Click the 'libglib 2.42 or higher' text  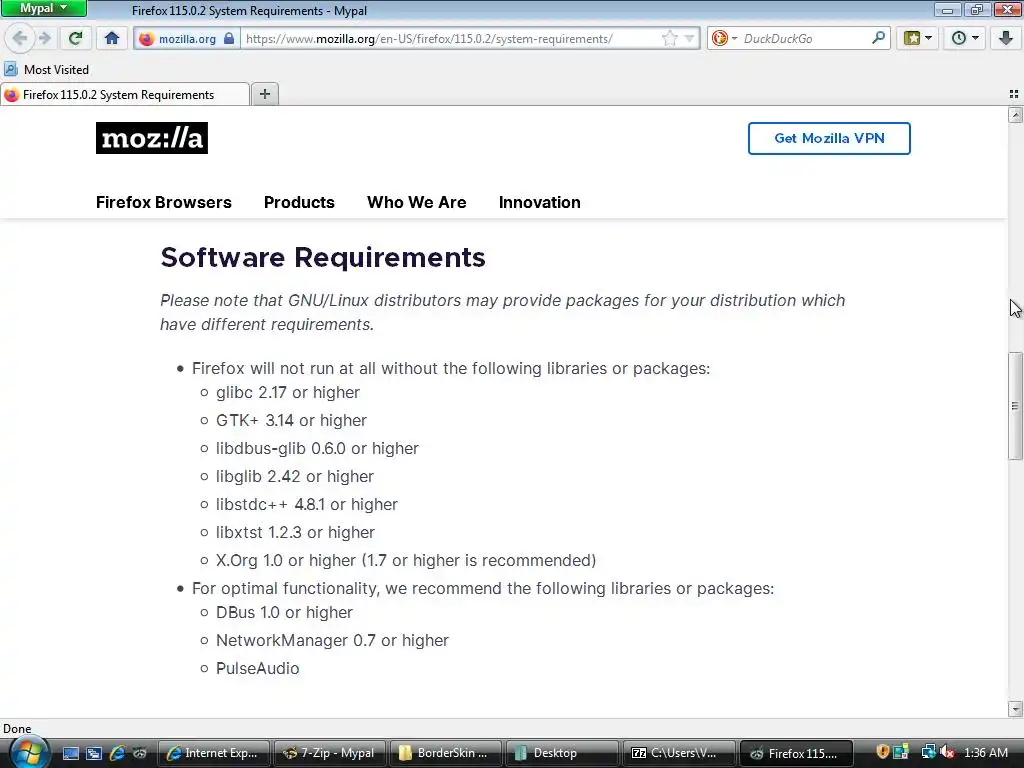pyautogui.click(x=295, y=477)
